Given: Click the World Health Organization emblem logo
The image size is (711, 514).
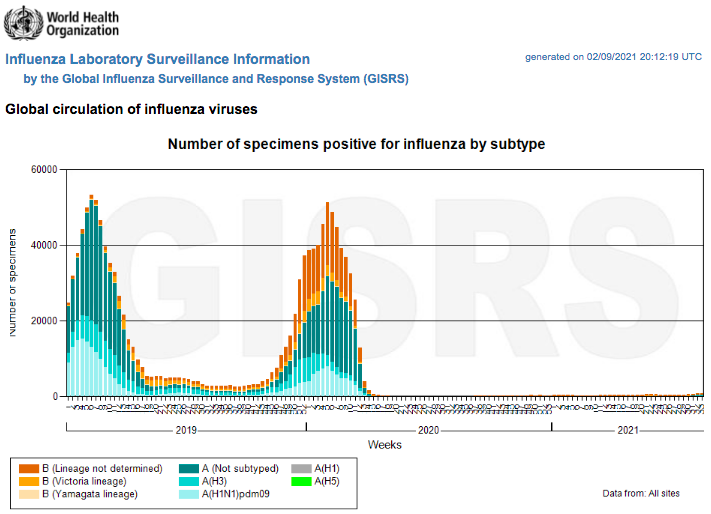Looking at the screenshot, I should (22, 23).
